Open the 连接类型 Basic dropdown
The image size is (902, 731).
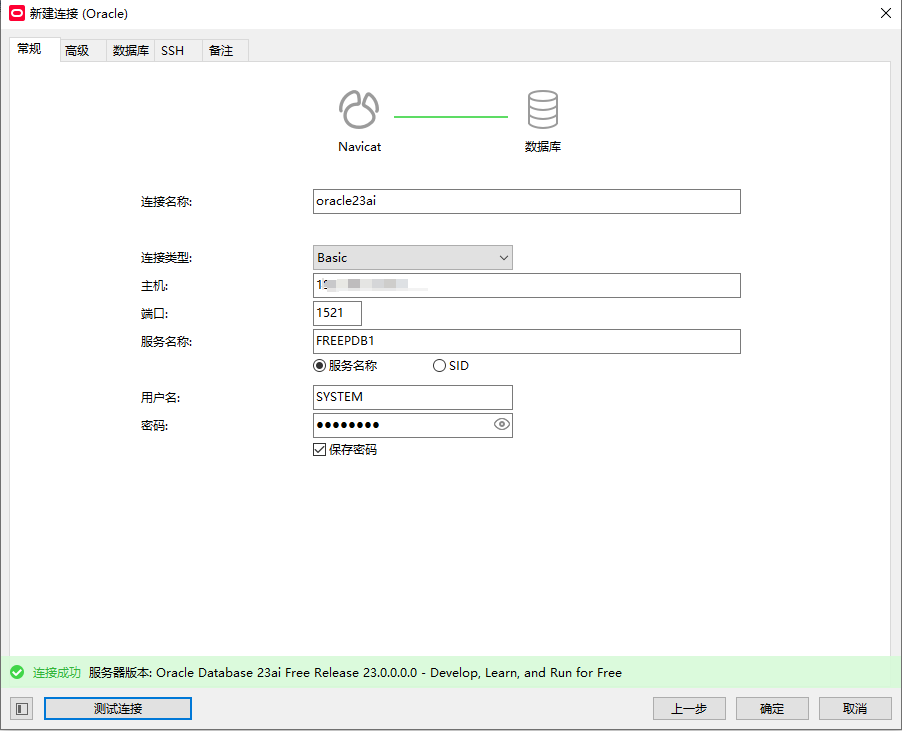coord(412,258)
